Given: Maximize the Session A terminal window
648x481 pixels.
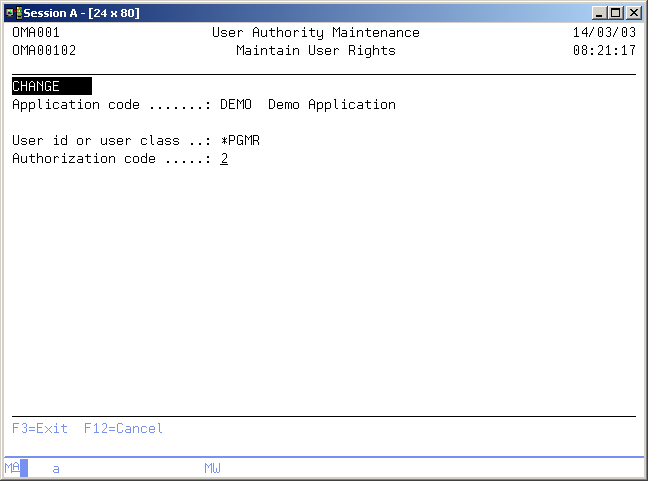Looking at the screenshot, I should [616, 12].
